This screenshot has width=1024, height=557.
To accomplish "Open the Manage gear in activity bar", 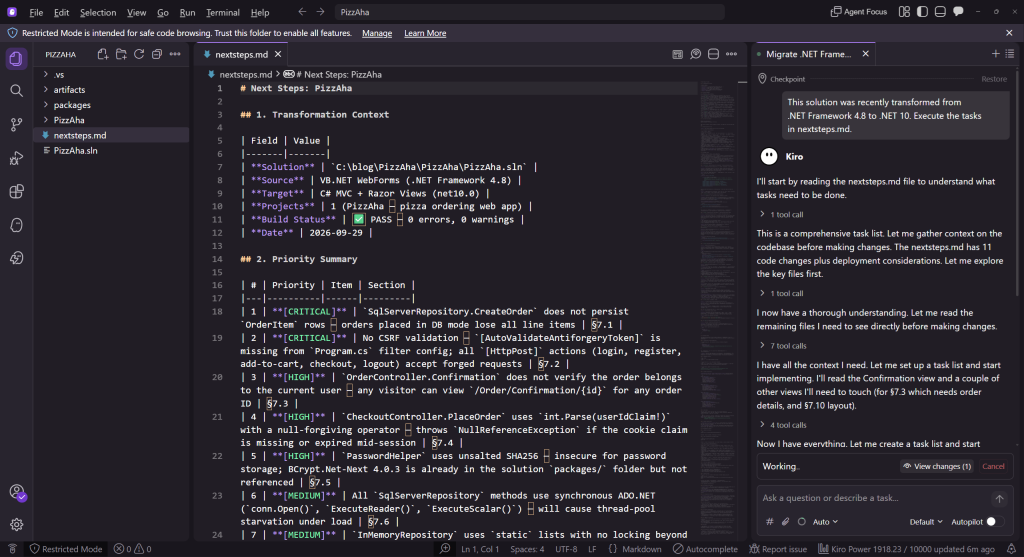I will point(16,524).
